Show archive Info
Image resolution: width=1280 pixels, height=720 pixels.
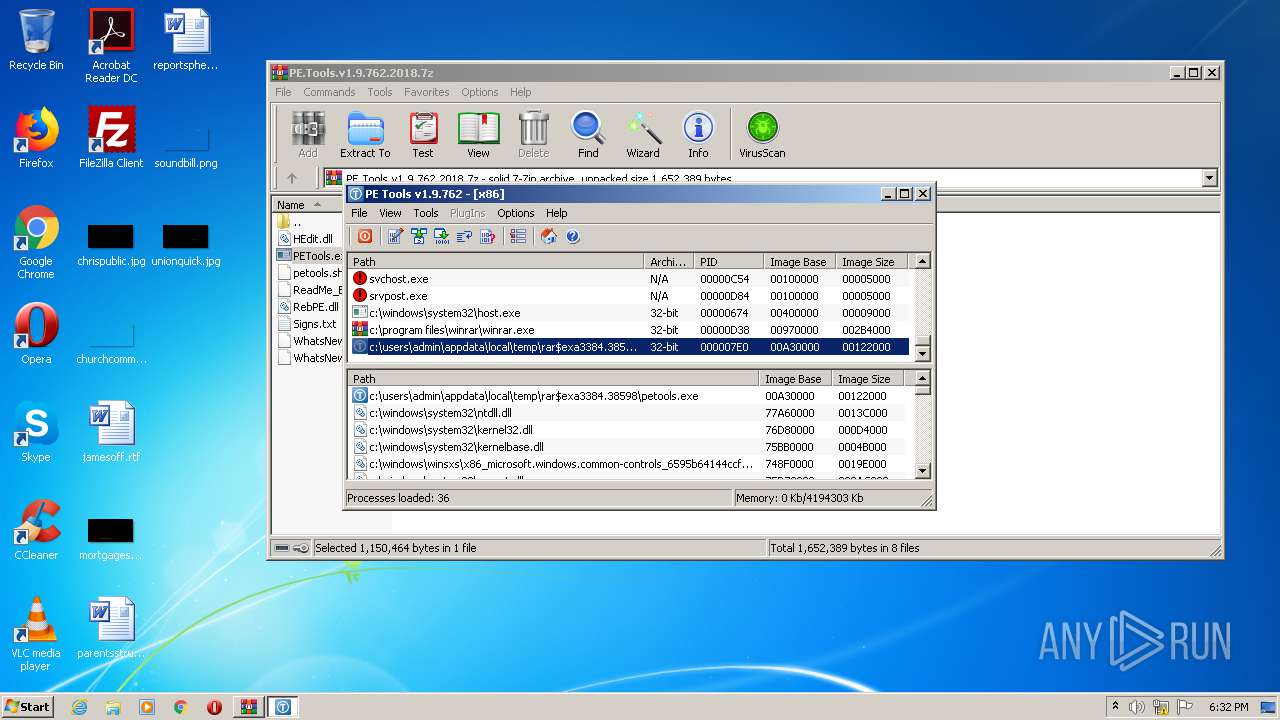click(x=698, y=135)
